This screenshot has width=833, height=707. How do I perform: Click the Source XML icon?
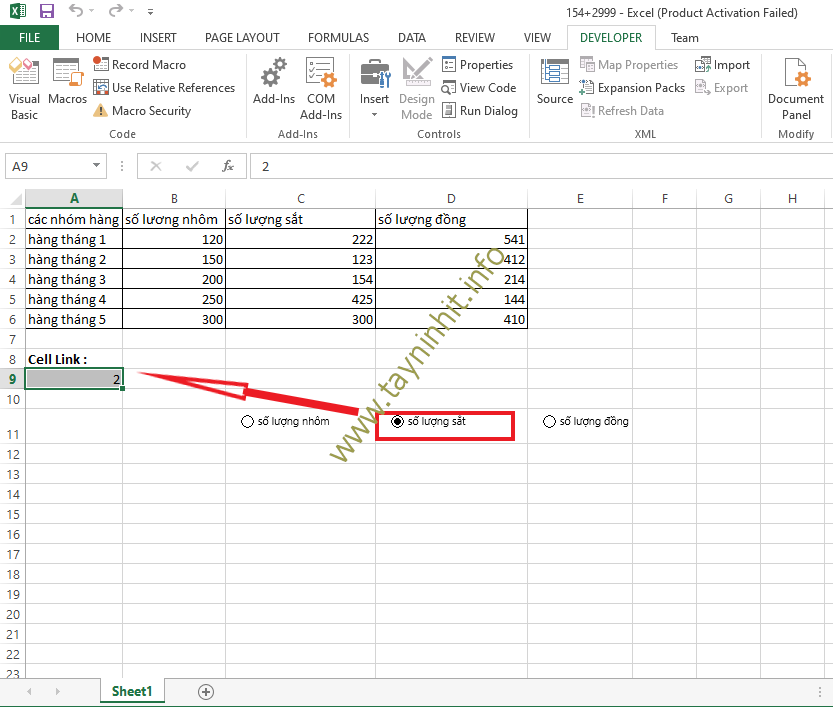(x=554, y=86)
